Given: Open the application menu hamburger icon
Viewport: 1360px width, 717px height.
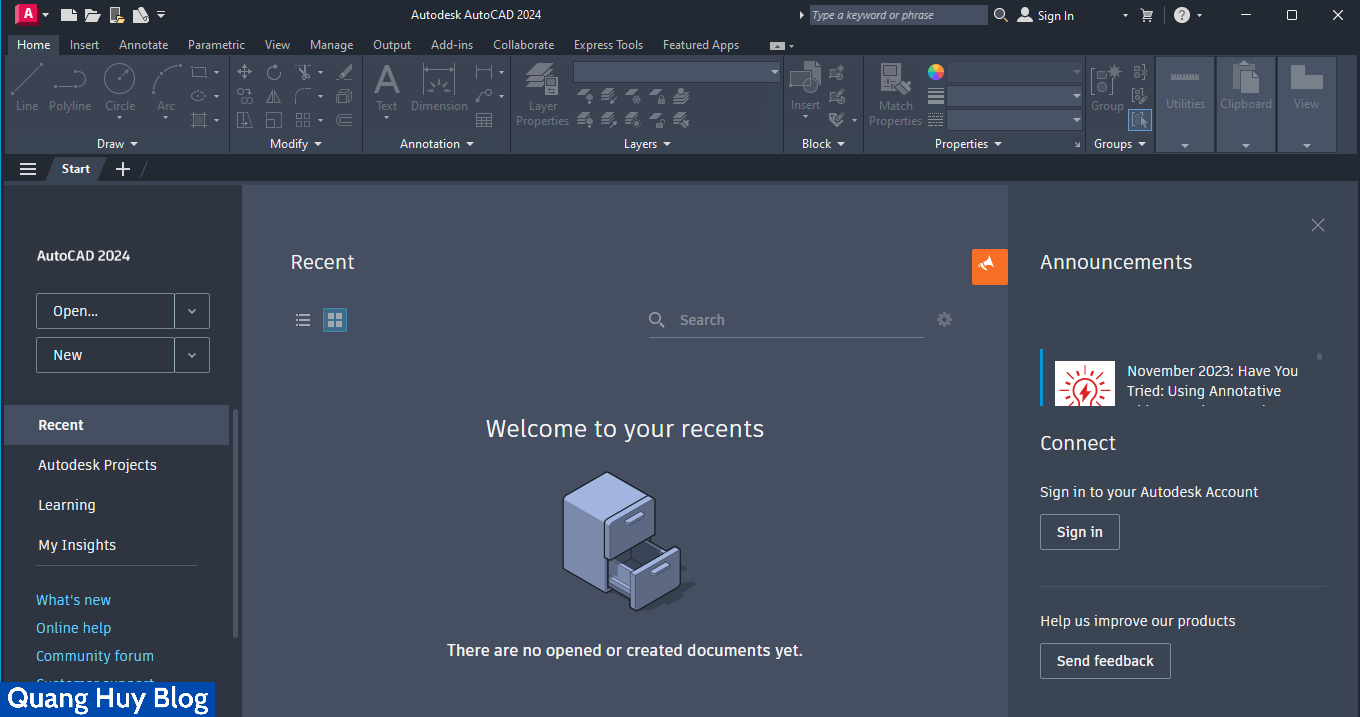Looking at the screenshot, I should 27,168.
